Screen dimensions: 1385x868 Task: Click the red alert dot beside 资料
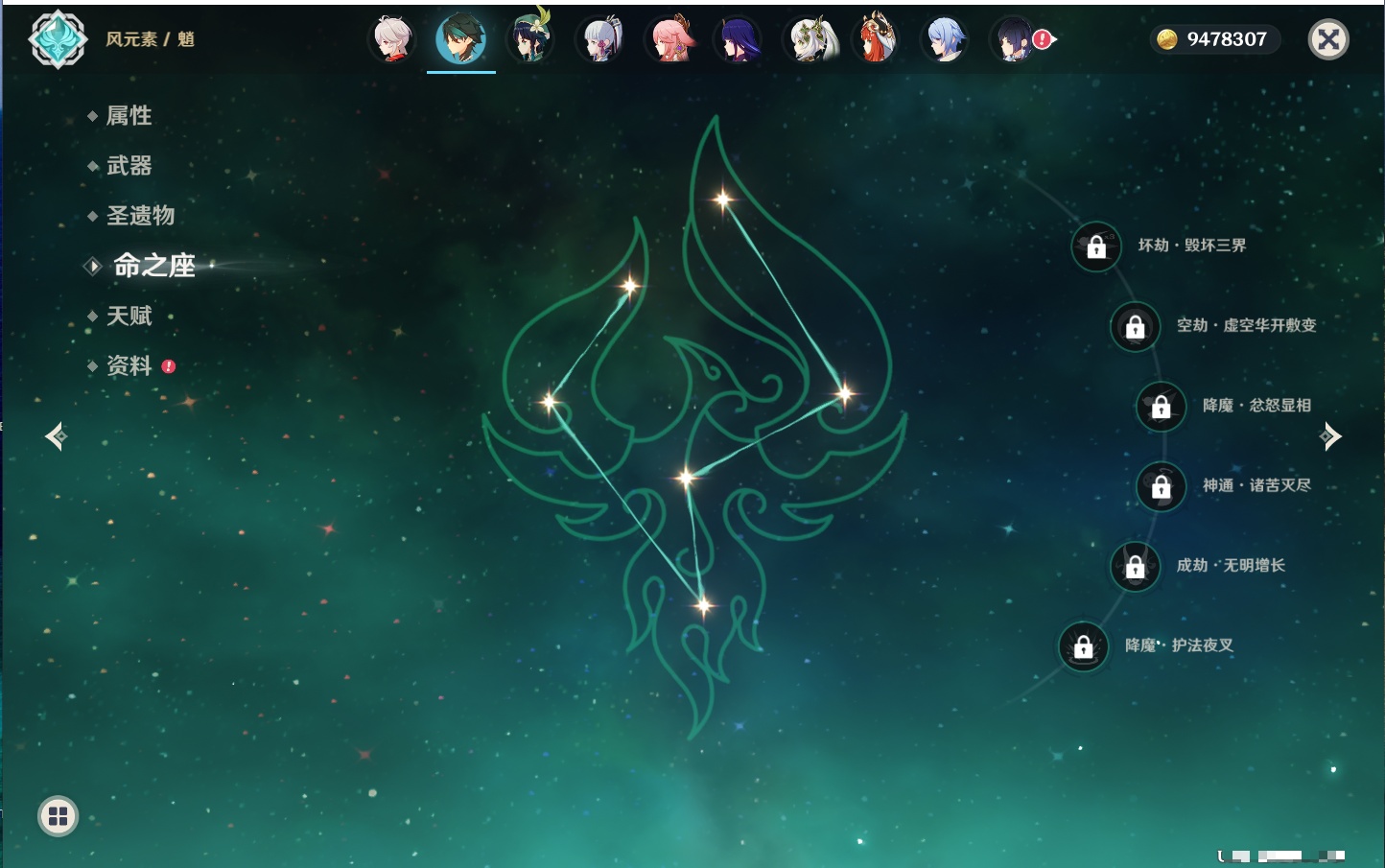tap(169, 366)
